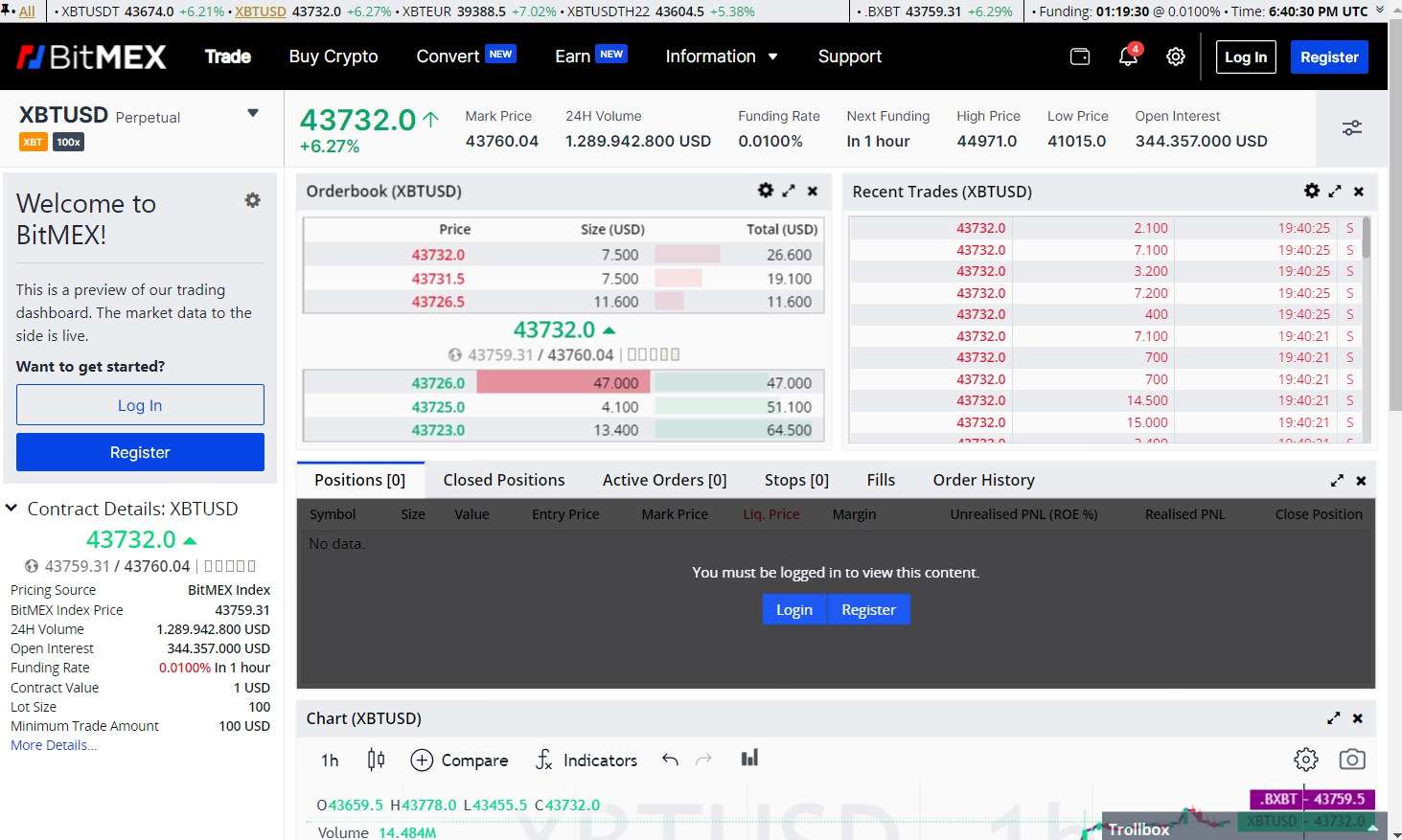
Task: Switch to Closed Positions tab
Action: [x=503, y=480]
